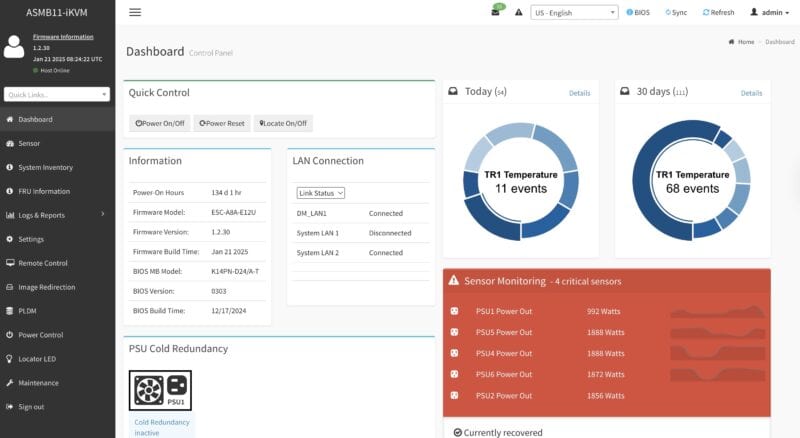Image resolution: width=800 pixels, height=438 pixels.
Task: Click the warning alert triangle icon
Action: (x=519, y=12)
